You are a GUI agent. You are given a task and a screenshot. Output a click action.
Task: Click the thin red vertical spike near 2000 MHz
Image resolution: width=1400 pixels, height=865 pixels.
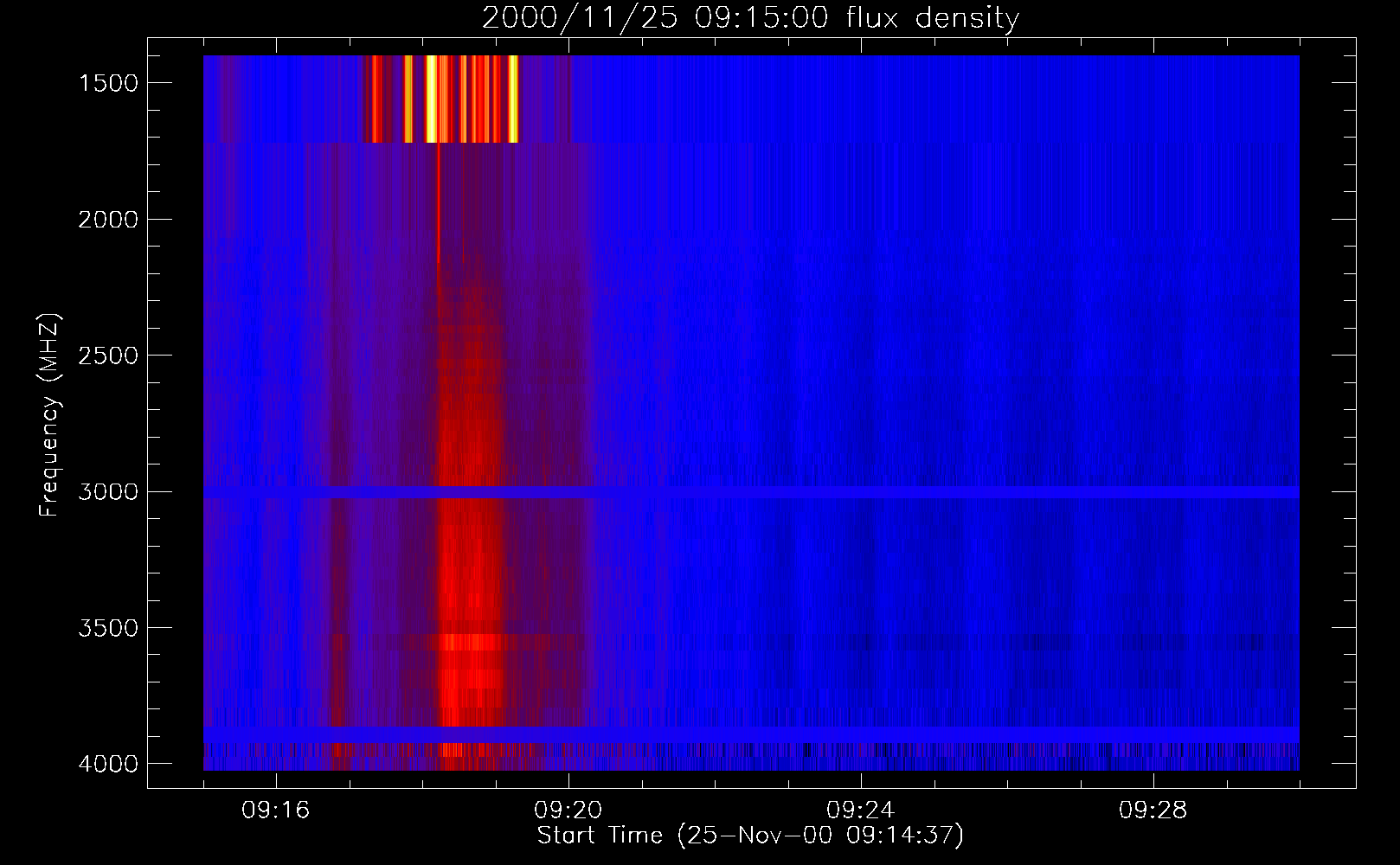(439, 201)
